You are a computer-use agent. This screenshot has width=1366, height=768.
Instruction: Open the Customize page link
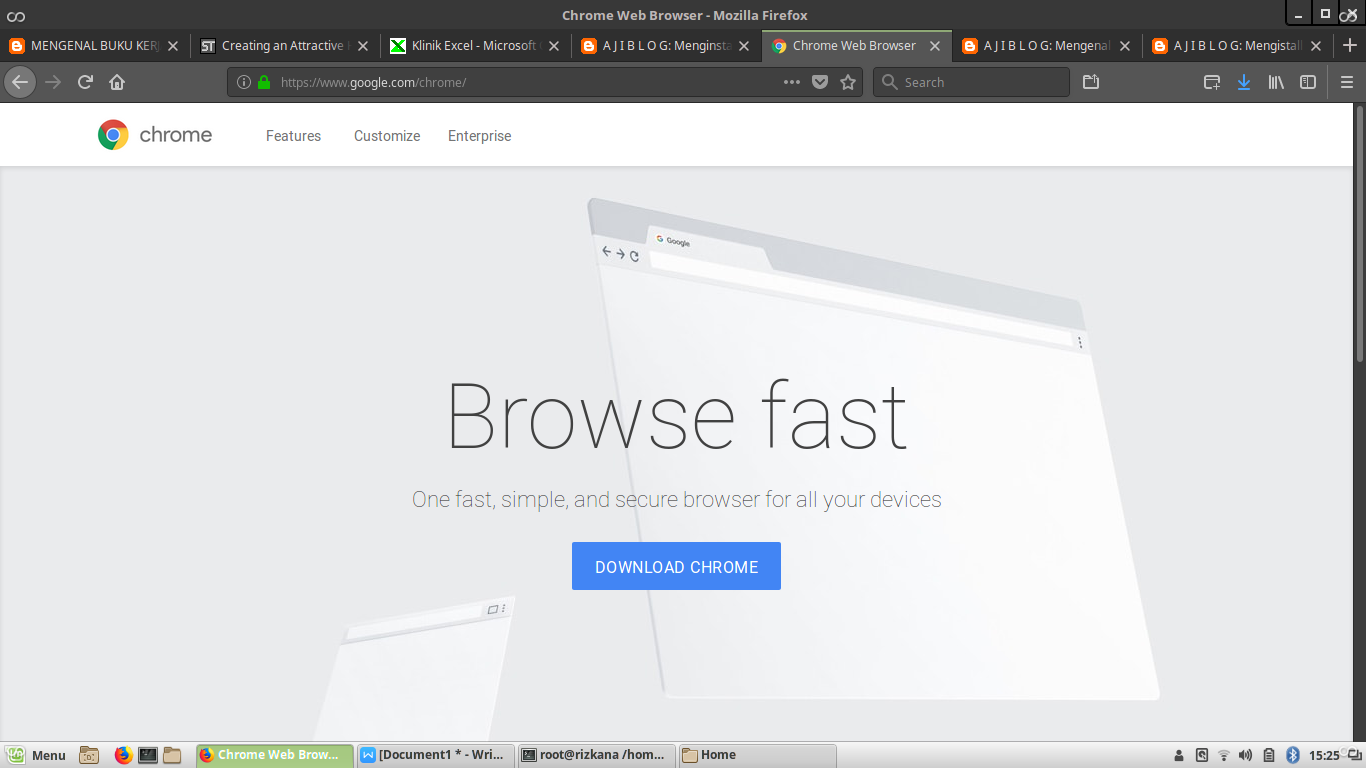pyautogui.click(x=387, y=136)
